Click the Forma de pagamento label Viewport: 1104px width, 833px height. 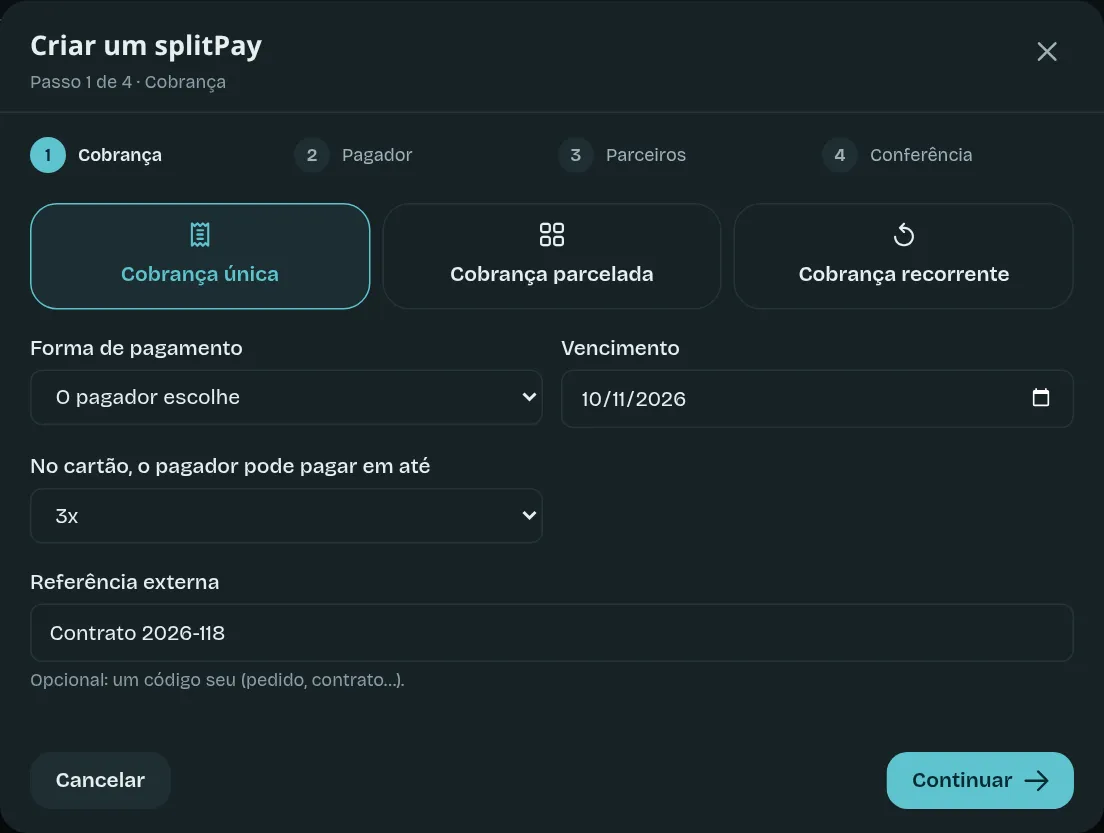137,348
